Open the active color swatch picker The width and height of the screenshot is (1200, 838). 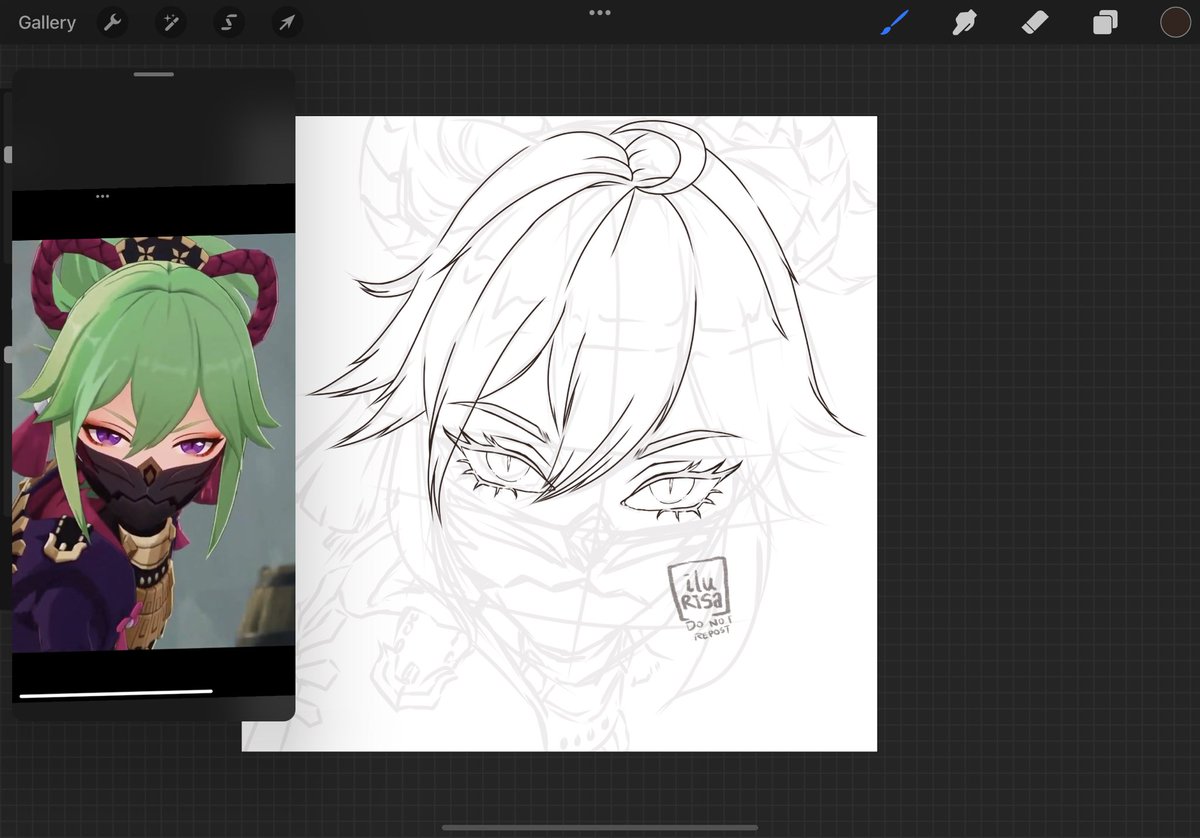(x=1175, y=22)
